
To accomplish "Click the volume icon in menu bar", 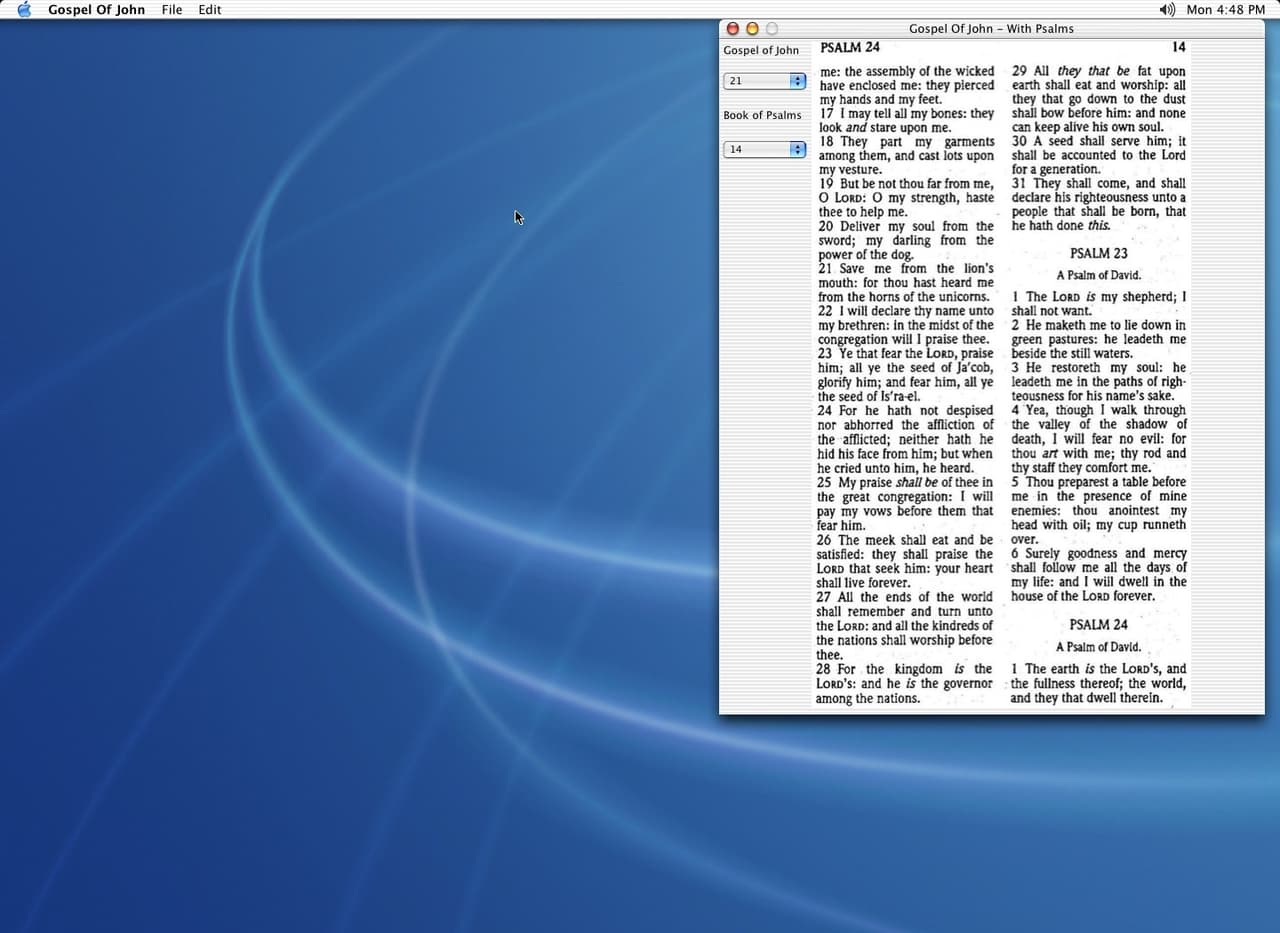I will coord(1167,9).
